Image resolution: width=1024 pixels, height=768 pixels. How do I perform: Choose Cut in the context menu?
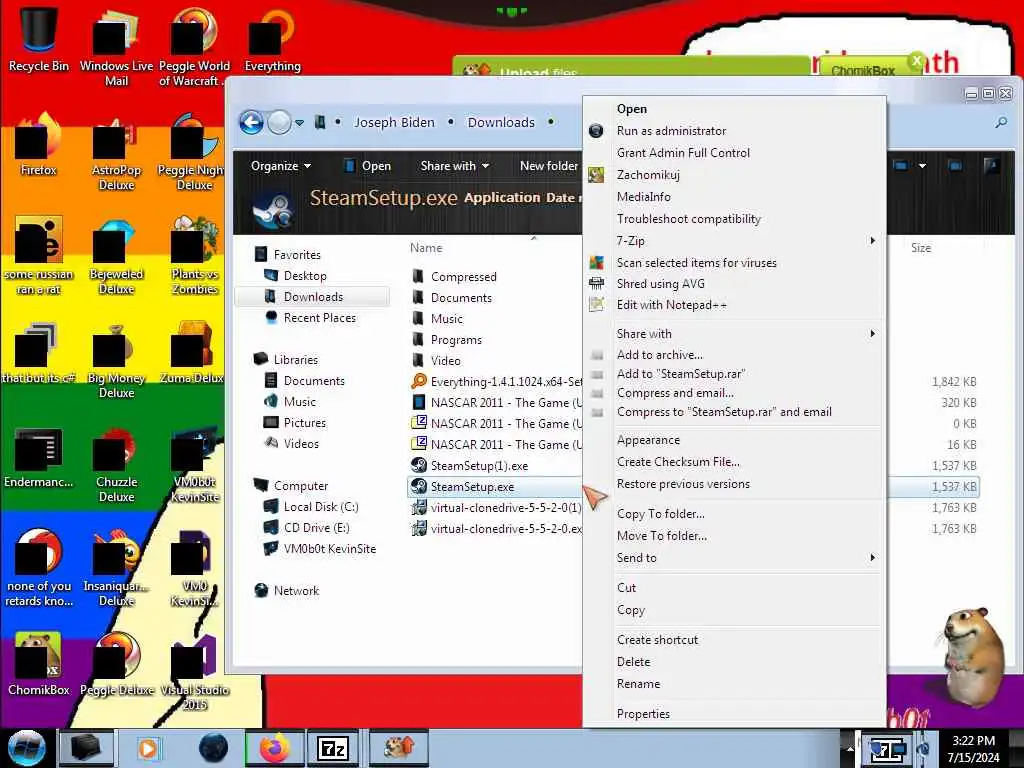coord(734,588)
